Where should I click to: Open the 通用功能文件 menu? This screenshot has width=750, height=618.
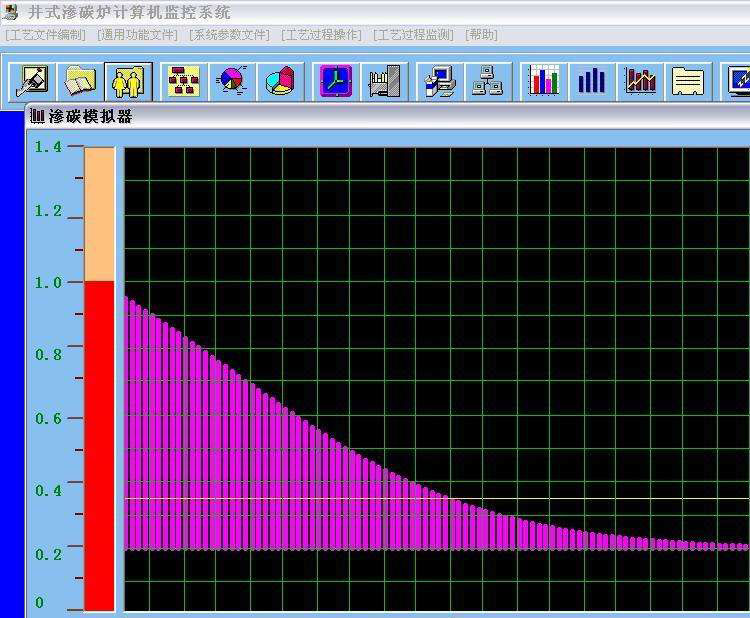pos(137,35)
